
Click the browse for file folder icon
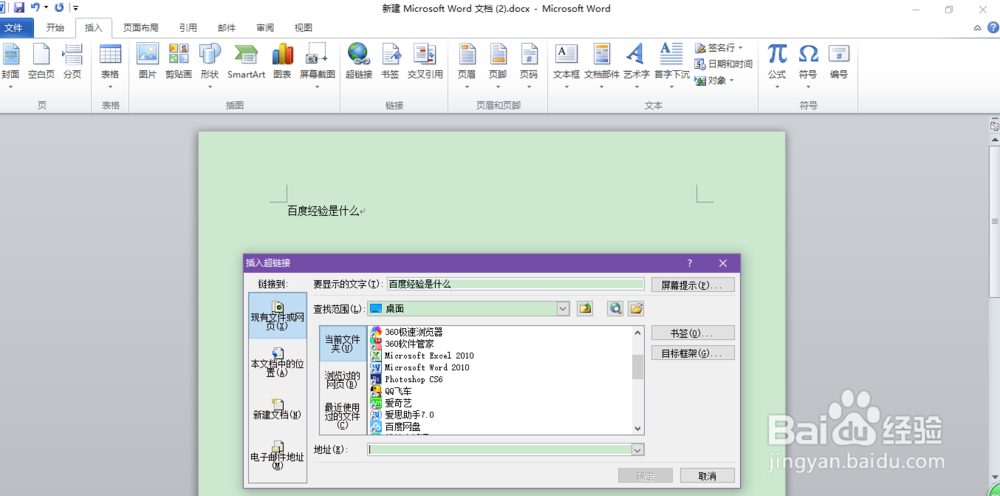point(635,309)
